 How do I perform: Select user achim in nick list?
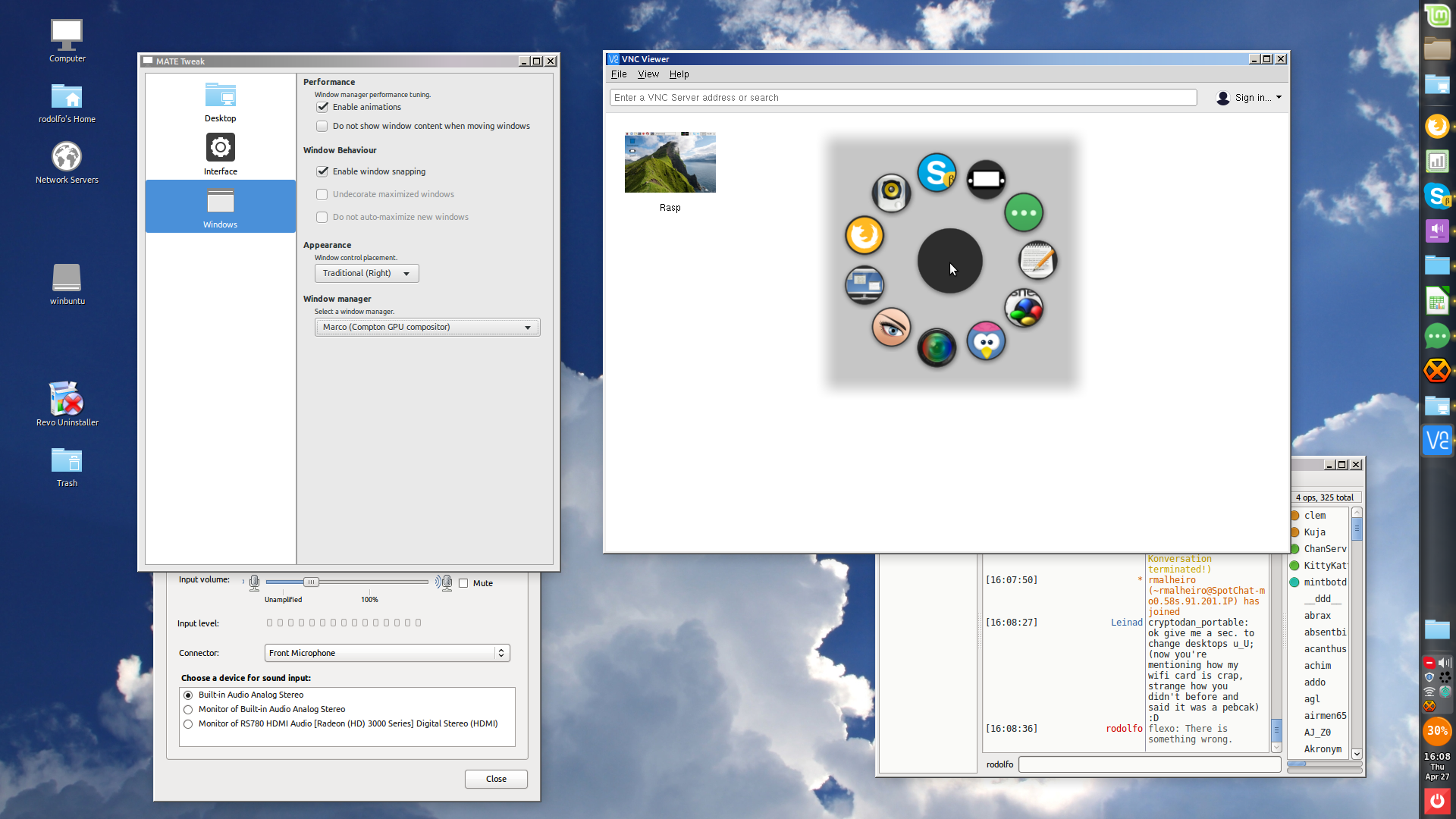point(1317,666)
